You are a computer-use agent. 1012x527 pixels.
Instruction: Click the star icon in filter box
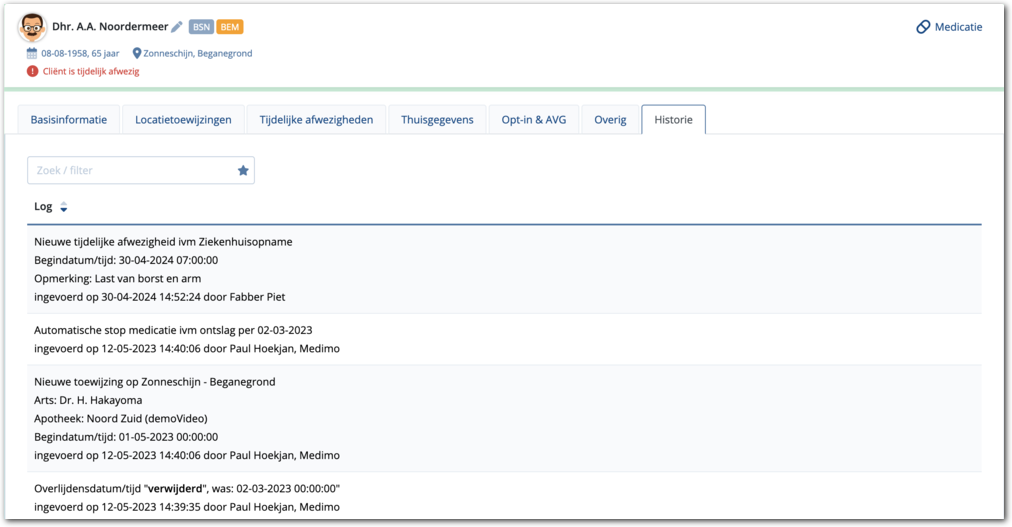click(243, 171)
